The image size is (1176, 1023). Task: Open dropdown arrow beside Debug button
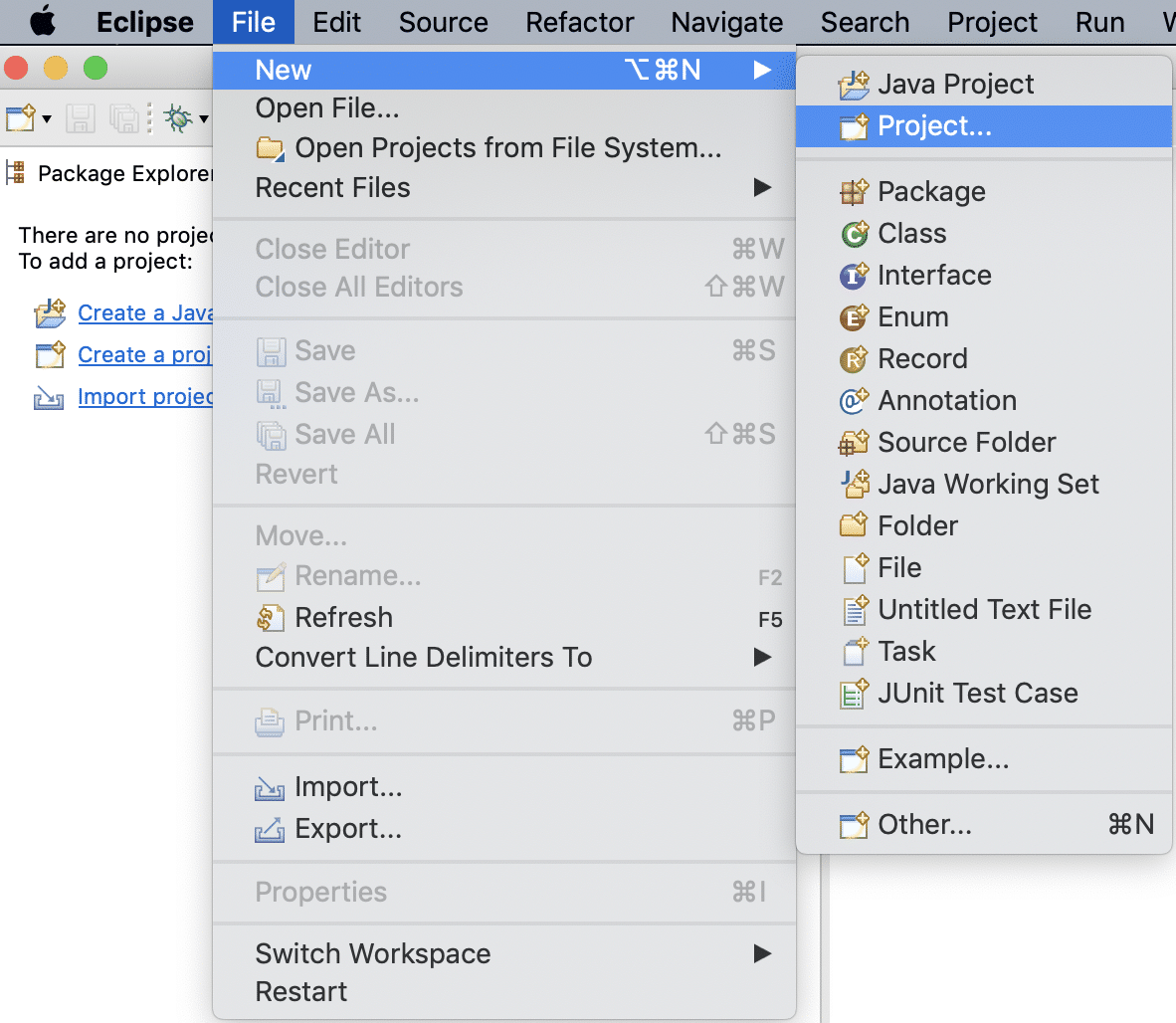(x=203, y=119)
